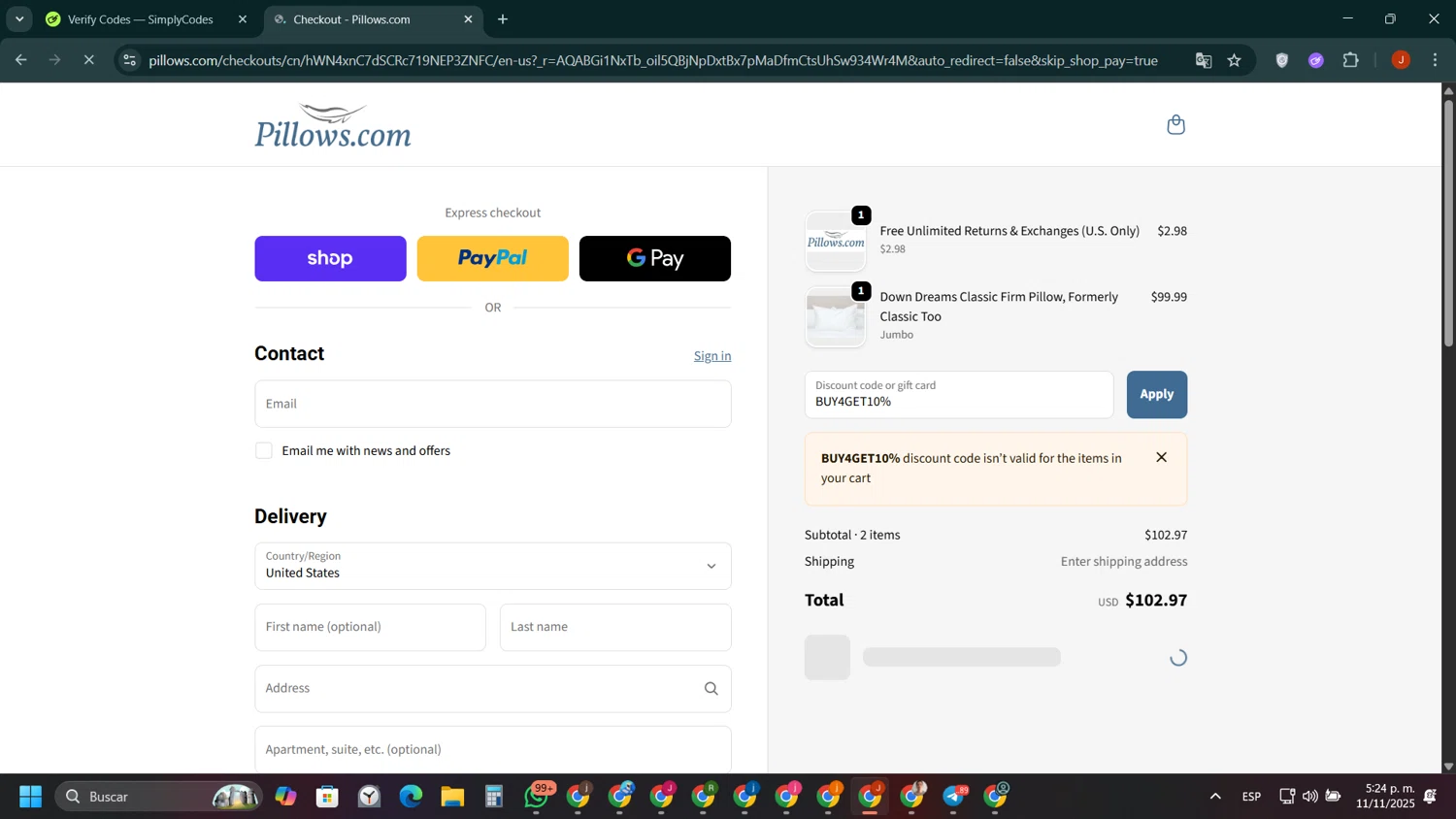Open File Explorer from taskbar
The image size is (1456, 819).
pyautogui.click(x=452, y=797)
